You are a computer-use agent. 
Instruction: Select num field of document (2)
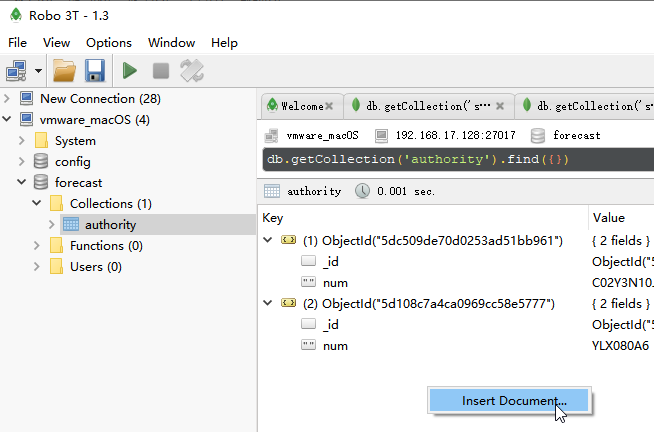tap(335, 346)
